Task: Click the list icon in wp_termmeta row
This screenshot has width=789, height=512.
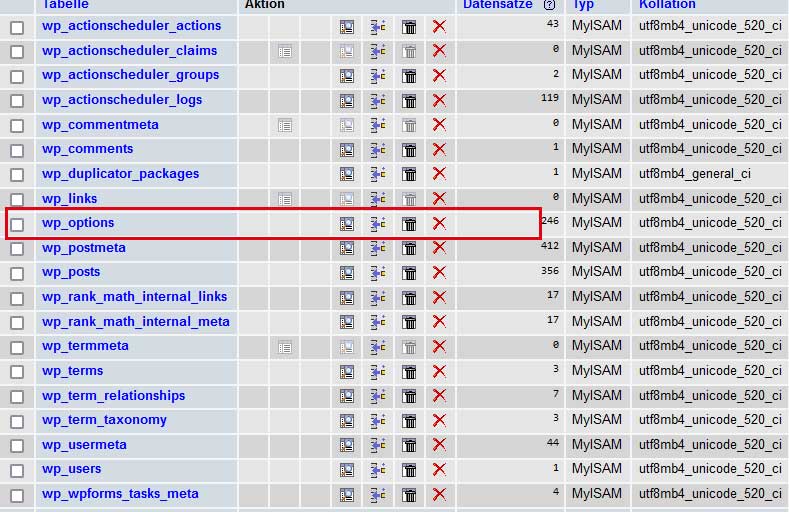Action: (285, 348)
